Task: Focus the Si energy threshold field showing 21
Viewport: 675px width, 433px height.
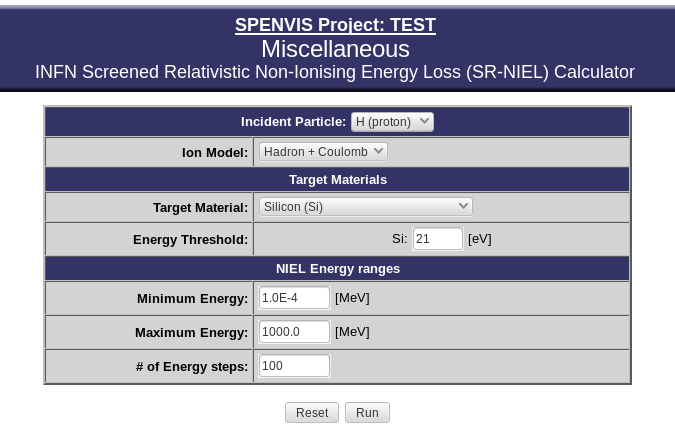Action: point(438,239)
